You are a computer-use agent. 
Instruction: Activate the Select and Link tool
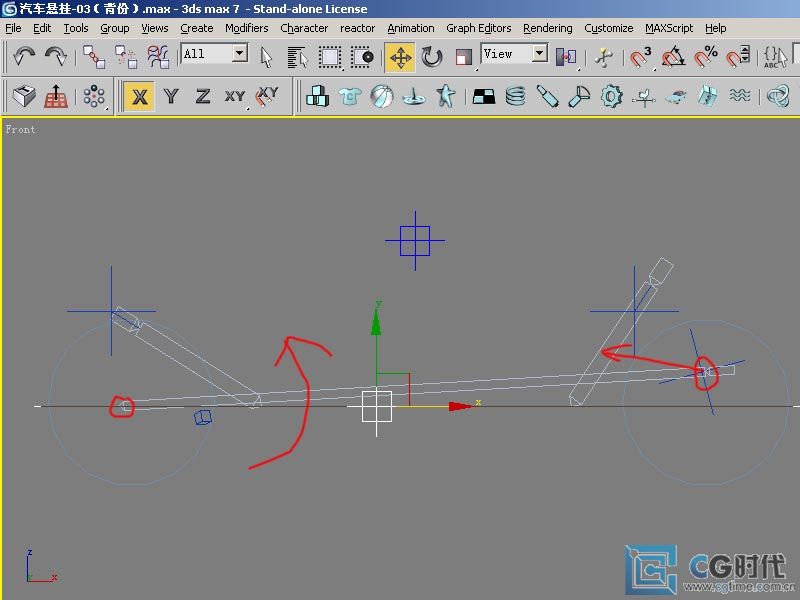click(x=94, y=57)
